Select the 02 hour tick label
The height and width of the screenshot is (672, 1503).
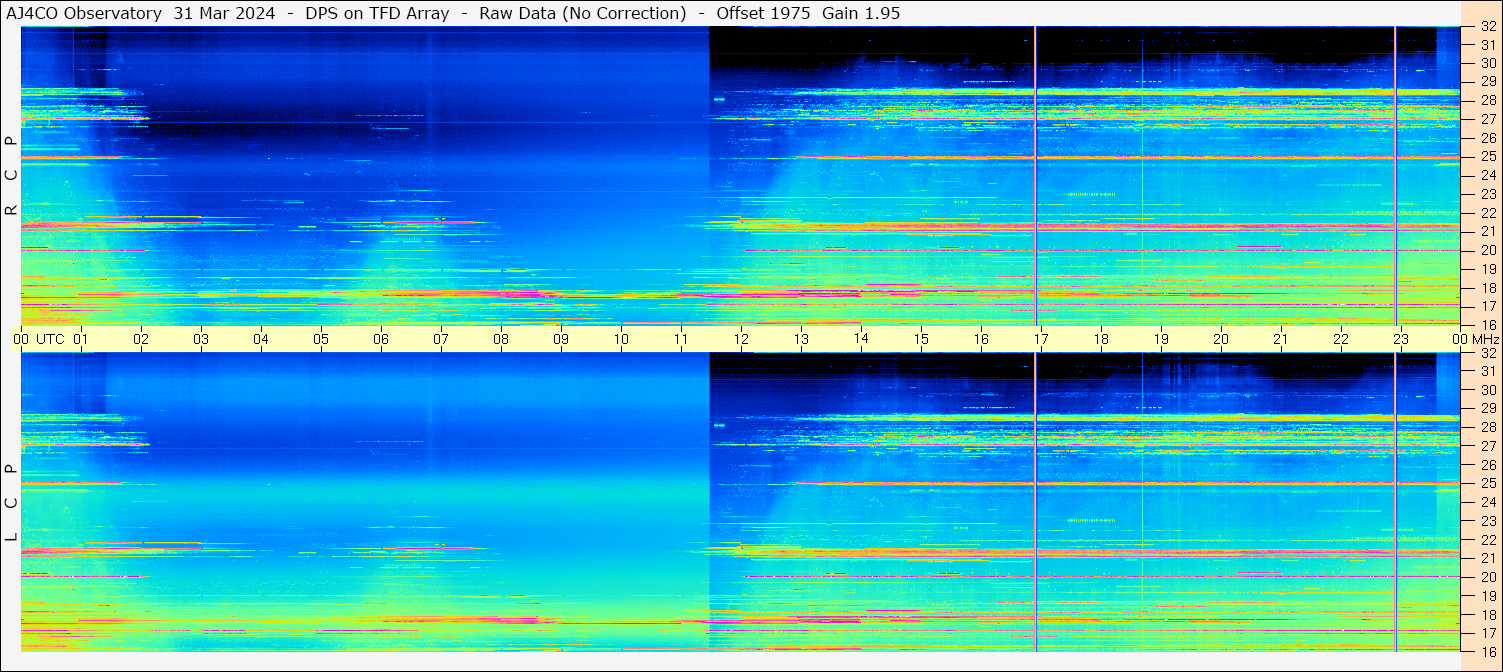coord(141,339)
